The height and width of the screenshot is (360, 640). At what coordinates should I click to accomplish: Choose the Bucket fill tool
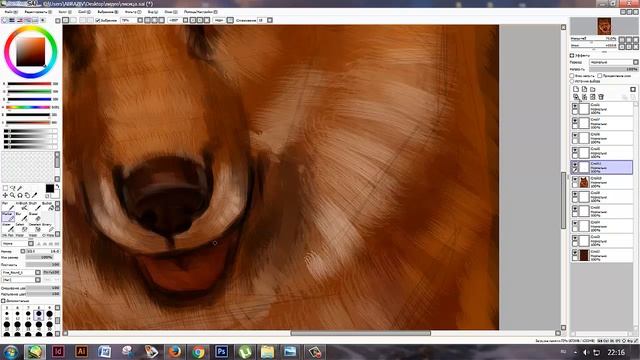(48, 207)
